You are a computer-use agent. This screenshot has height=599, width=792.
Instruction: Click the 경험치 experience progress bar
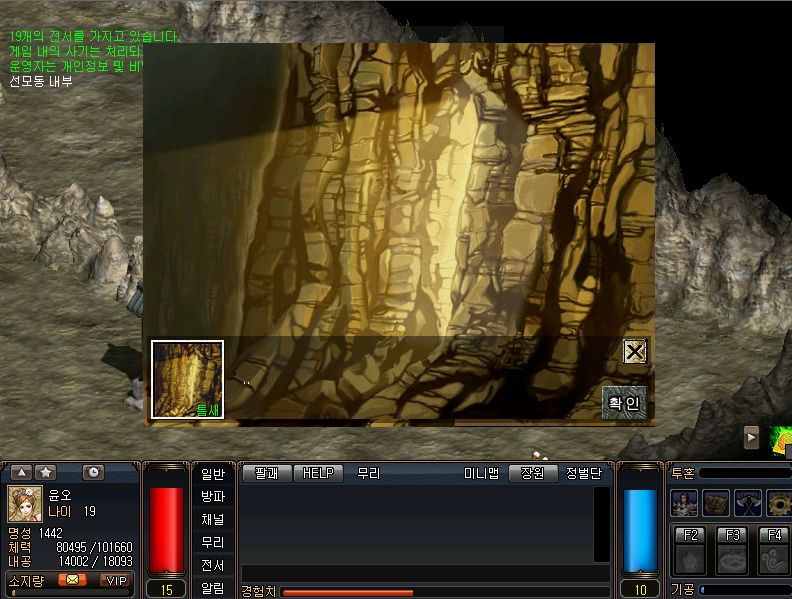(x=446, y=592)
